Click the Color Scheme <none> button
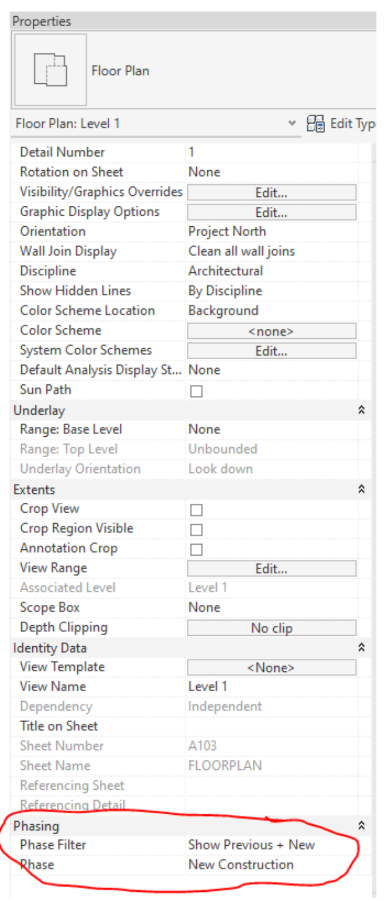386x901 pixels. click(x=272, y=331)
